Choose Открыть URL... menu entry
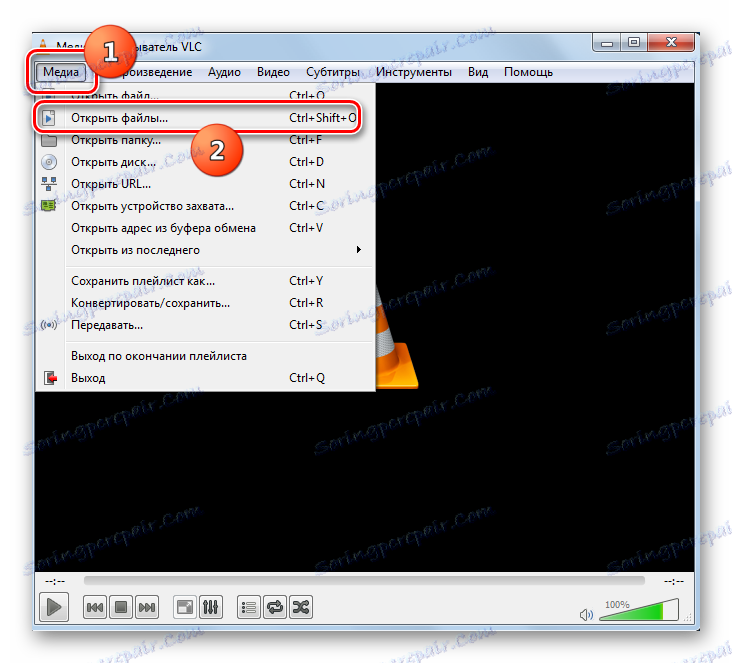The height and width of the screenshot is (663, 732). 205,183
